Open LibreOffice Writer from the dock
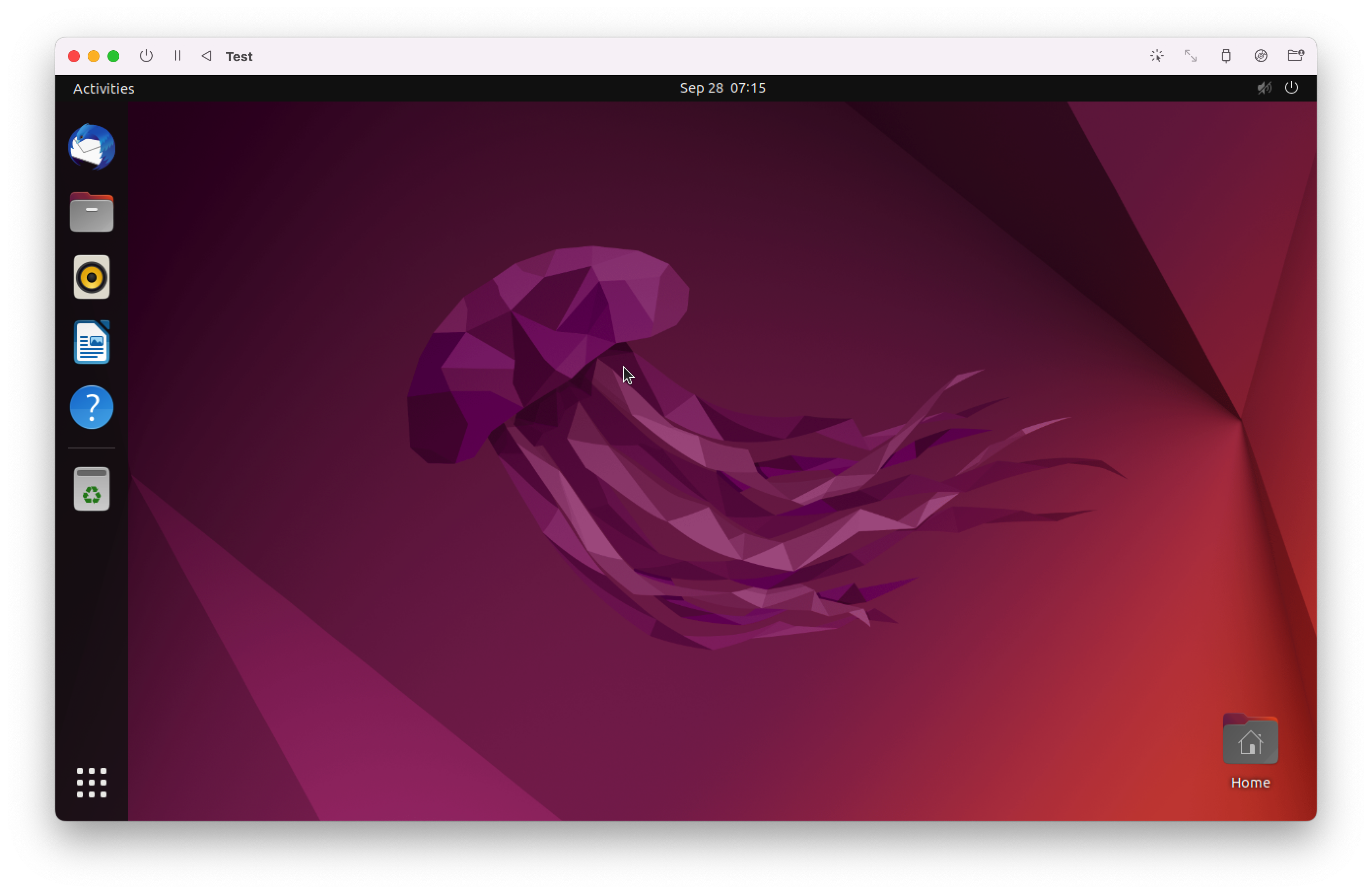Viewport: 1372px width, 894px height. [92, 343]
